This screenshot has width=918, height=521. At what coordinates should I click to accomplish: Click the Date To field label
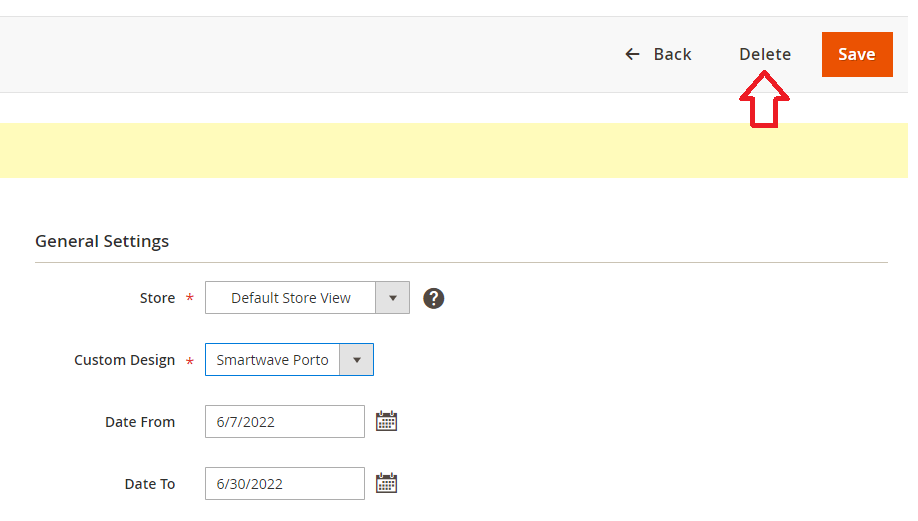(150, 484)
